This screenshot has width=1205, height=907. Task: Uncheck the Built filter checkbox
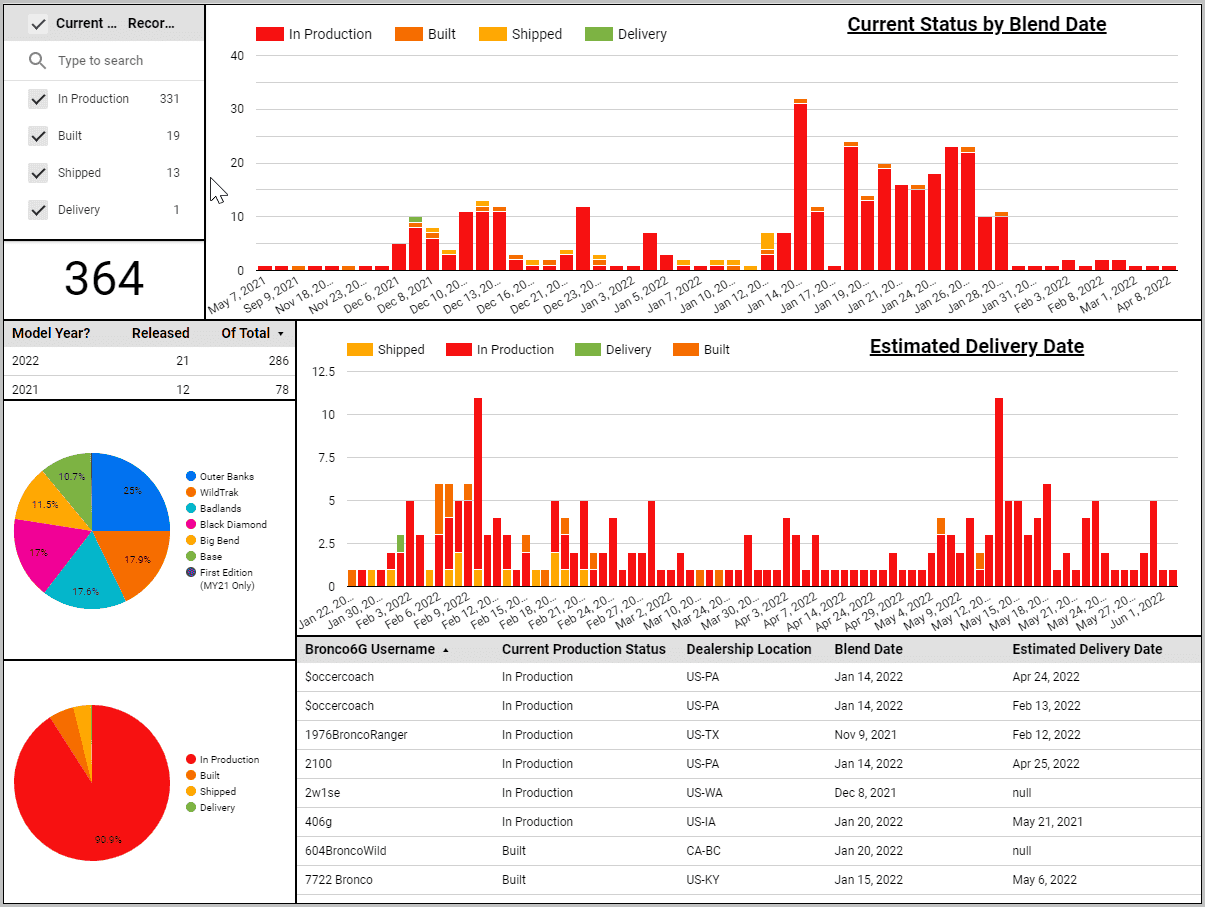38,136
